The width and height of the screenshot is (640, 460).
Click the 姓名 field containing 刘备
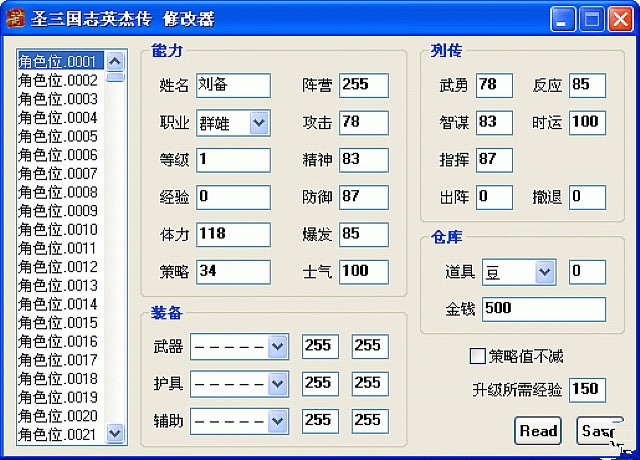[x=233, y=85]
